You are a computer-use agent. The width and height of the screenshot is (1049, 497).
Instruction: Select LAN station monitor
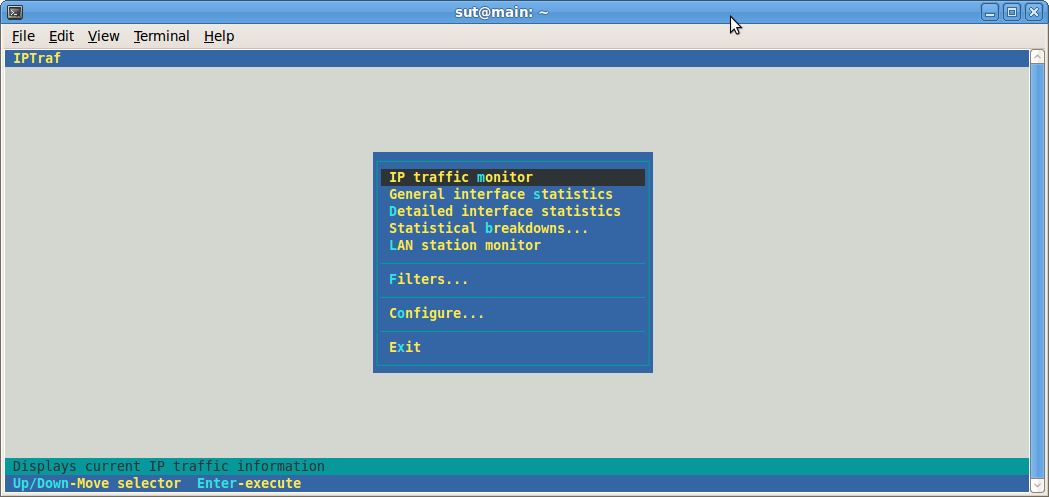[x=465, y=245]
